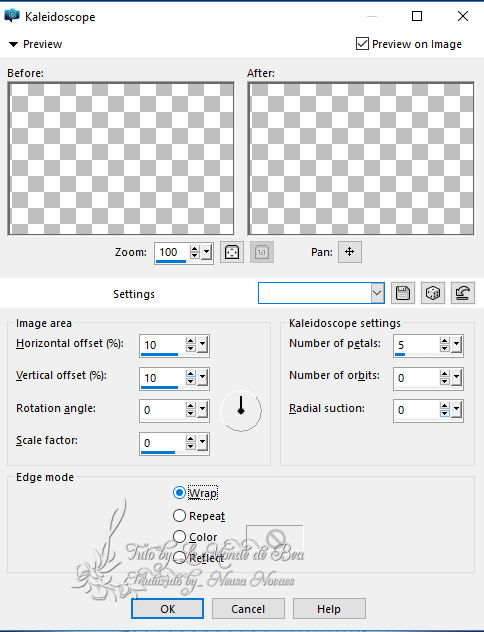Click the Pan navigation cross icon
The image size is (484, 632).
349,252
